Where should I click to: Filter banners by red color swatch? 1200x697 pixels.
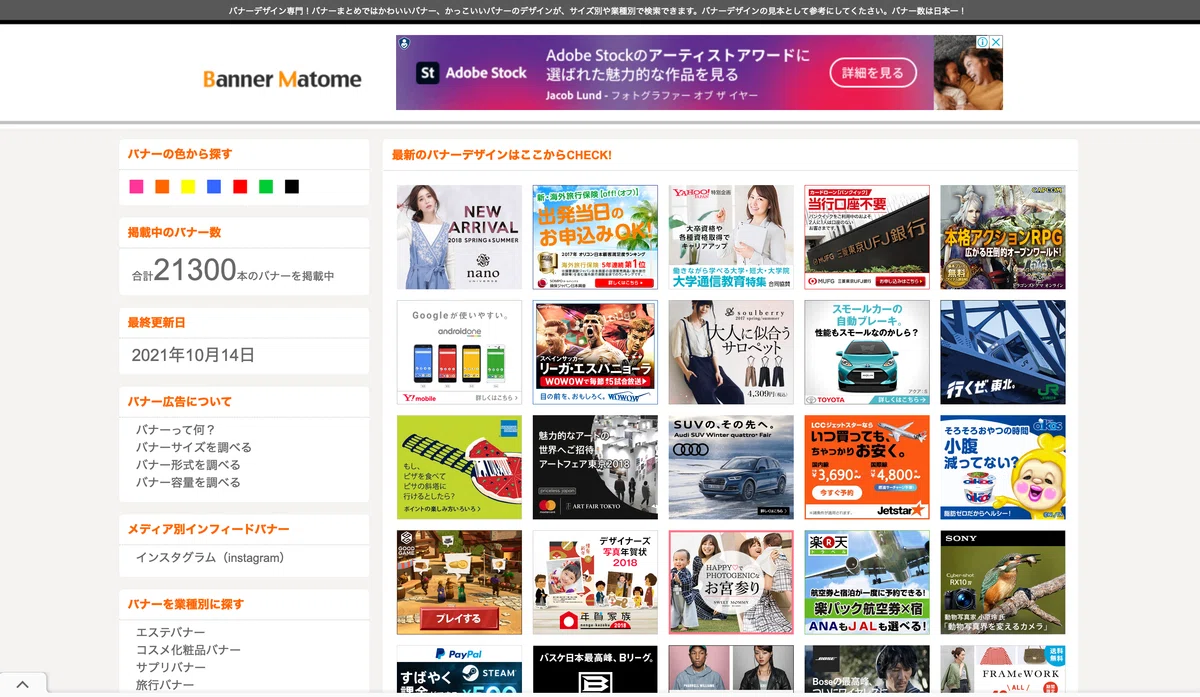tap(240, 187)
